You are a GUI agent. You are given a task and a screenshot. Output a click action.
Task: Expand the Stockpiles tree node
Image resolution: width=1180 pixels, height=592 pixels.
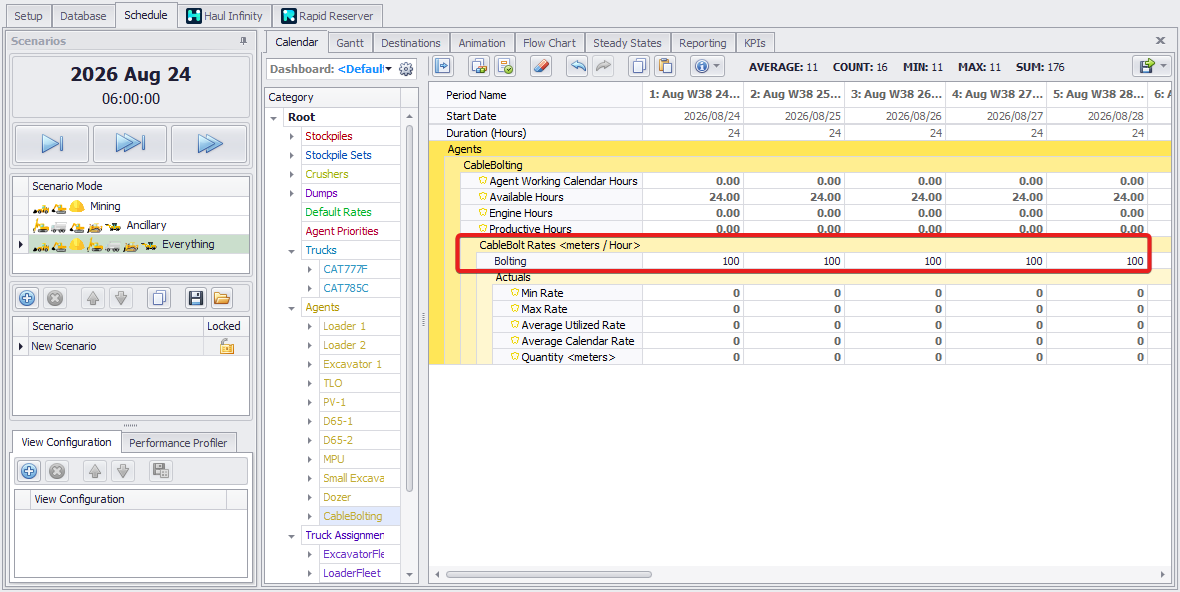[292, 136]
